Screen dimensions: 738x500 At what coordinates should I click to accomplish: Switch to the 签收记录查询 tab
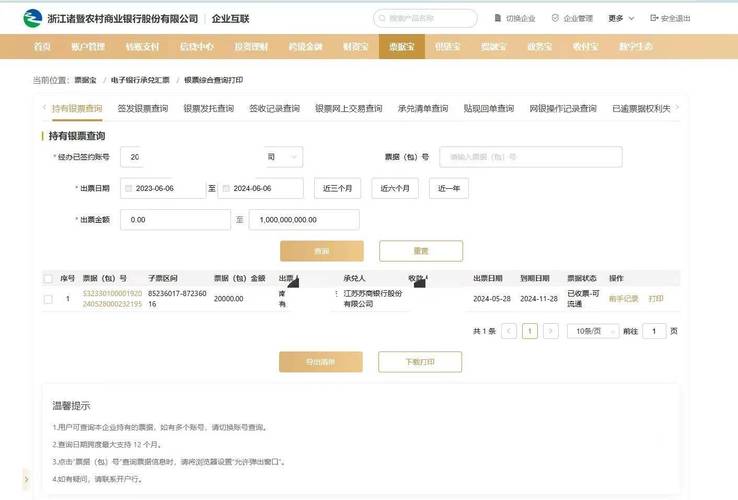[274, 109]
